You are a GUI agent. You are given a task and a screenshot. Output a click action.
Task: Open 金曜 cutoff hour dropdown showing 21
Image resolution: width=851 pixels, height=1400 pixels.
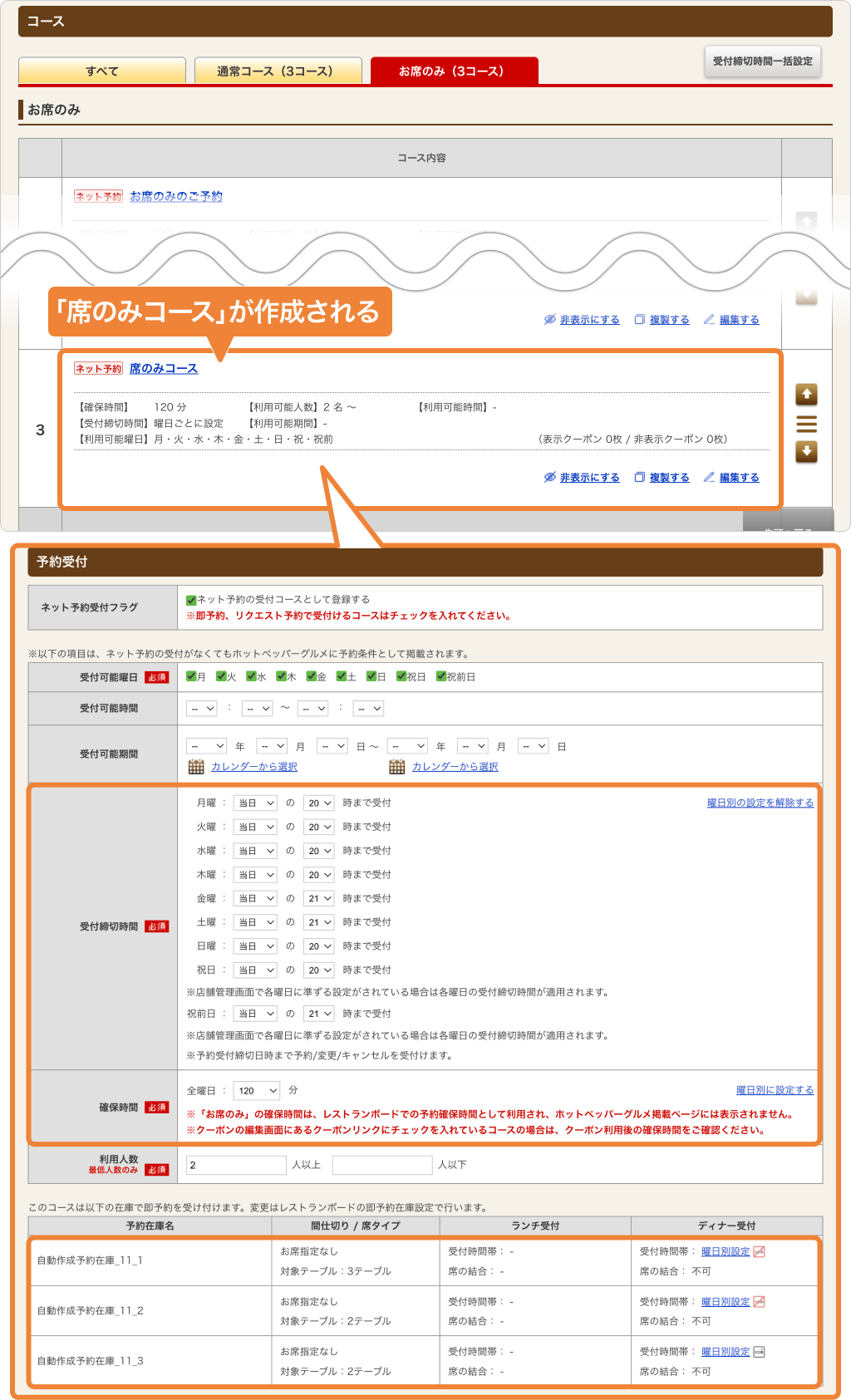(x=319, y=899)
